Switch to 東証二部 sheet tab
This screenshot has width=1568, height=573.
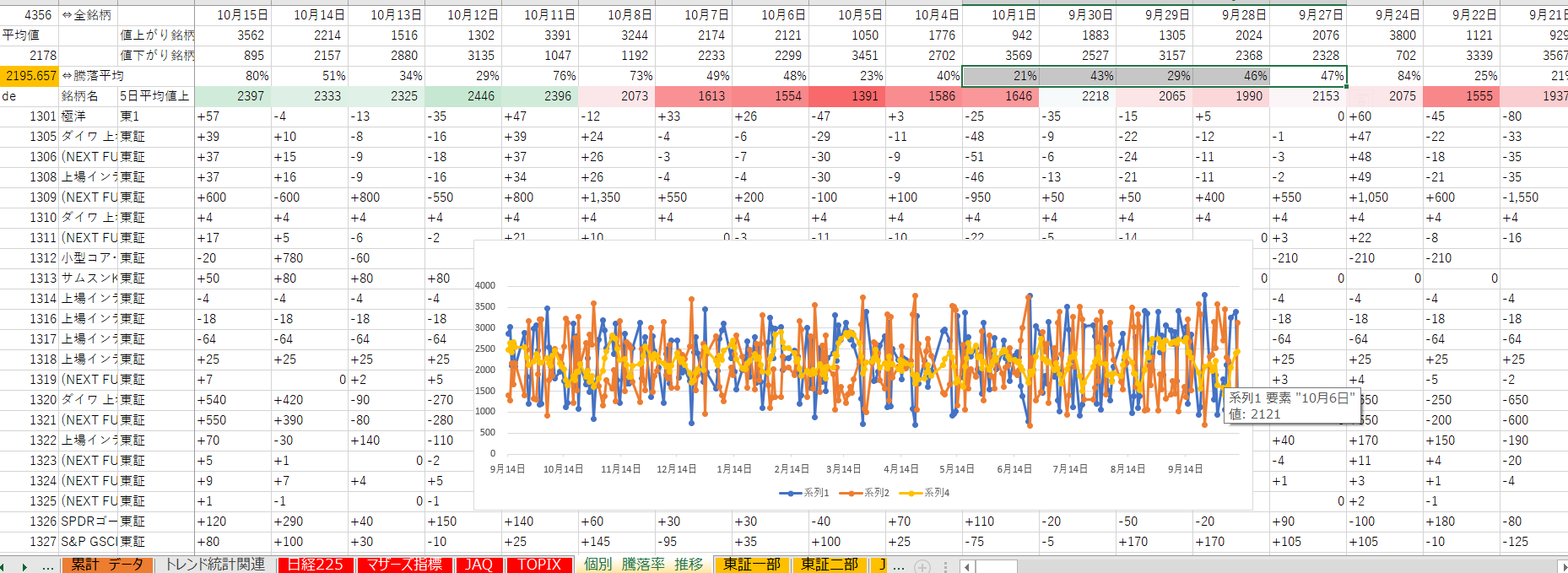829,565
